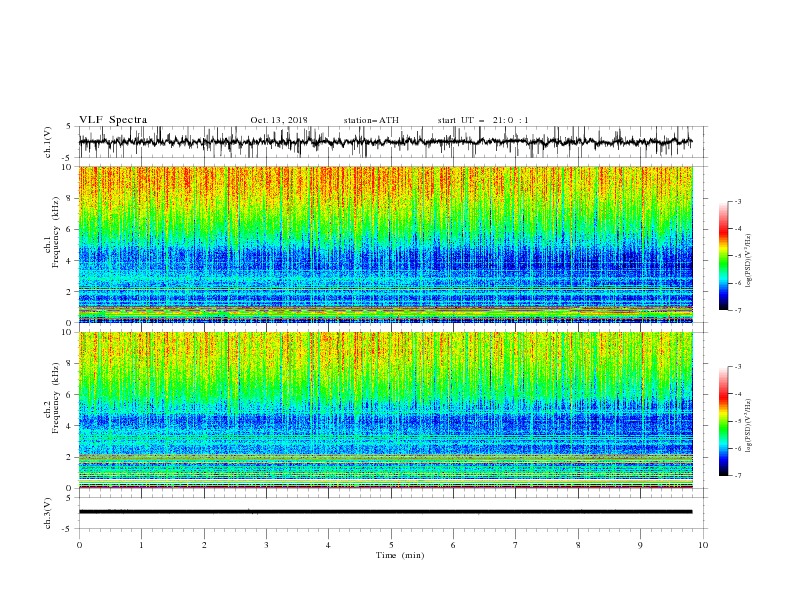Click the 'VLF Spectra' title text
The height and width of the screenshot is (612, 792).
pyautogui.click(x=113, y=120)
